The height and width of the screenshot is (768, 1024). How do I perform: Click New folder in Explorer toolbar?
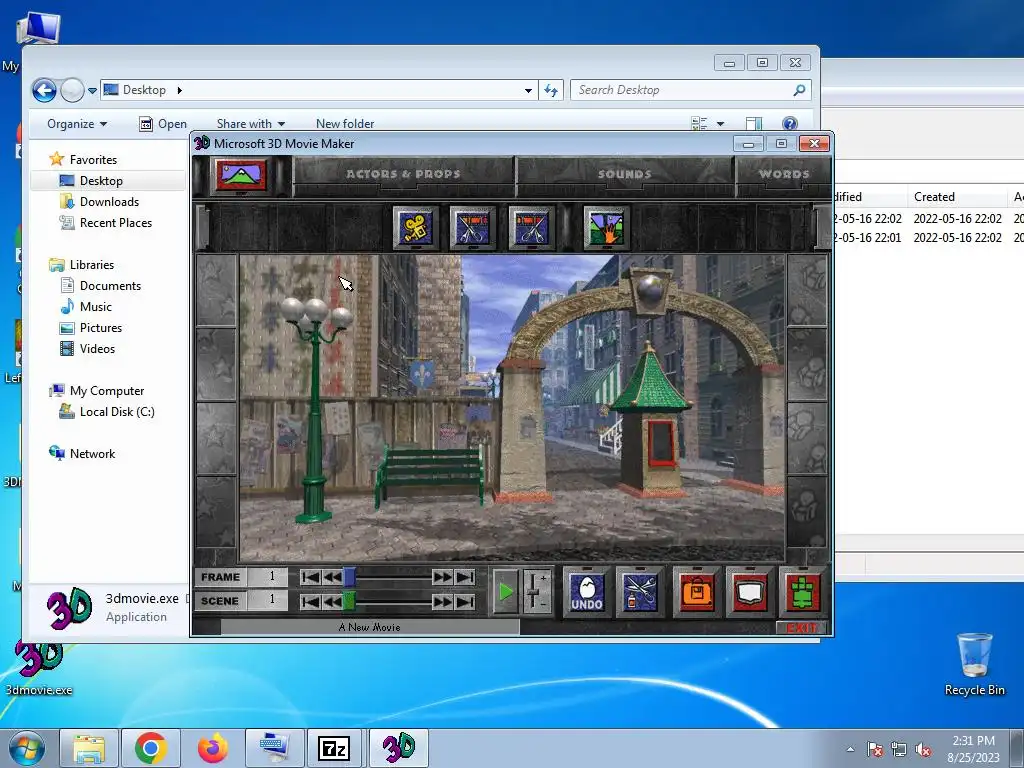pyautogui.click(x=345, y=123)
